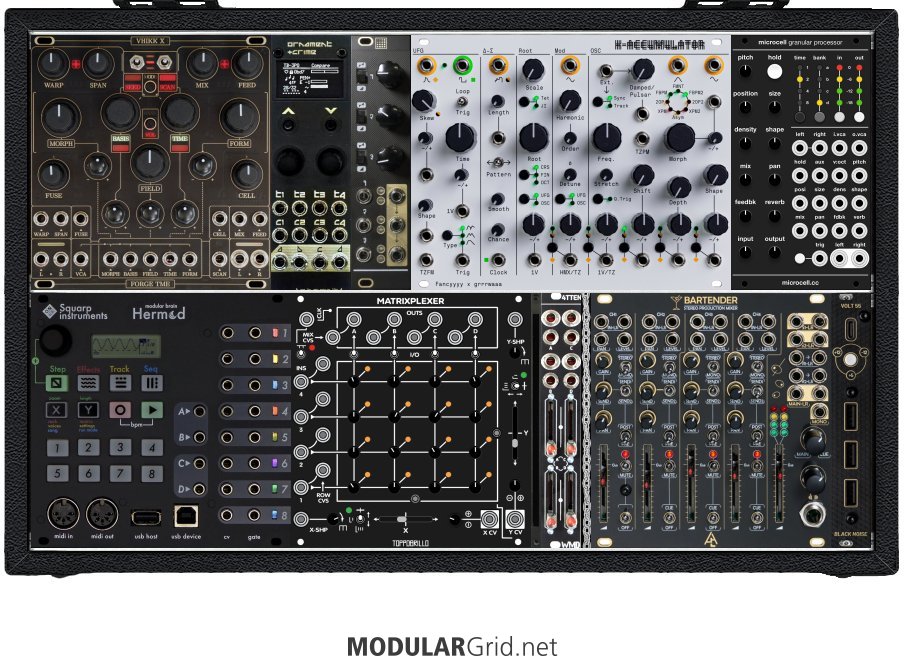Select Hermod number pad button 6
906x668 pixels.
(x=88, y=473)
